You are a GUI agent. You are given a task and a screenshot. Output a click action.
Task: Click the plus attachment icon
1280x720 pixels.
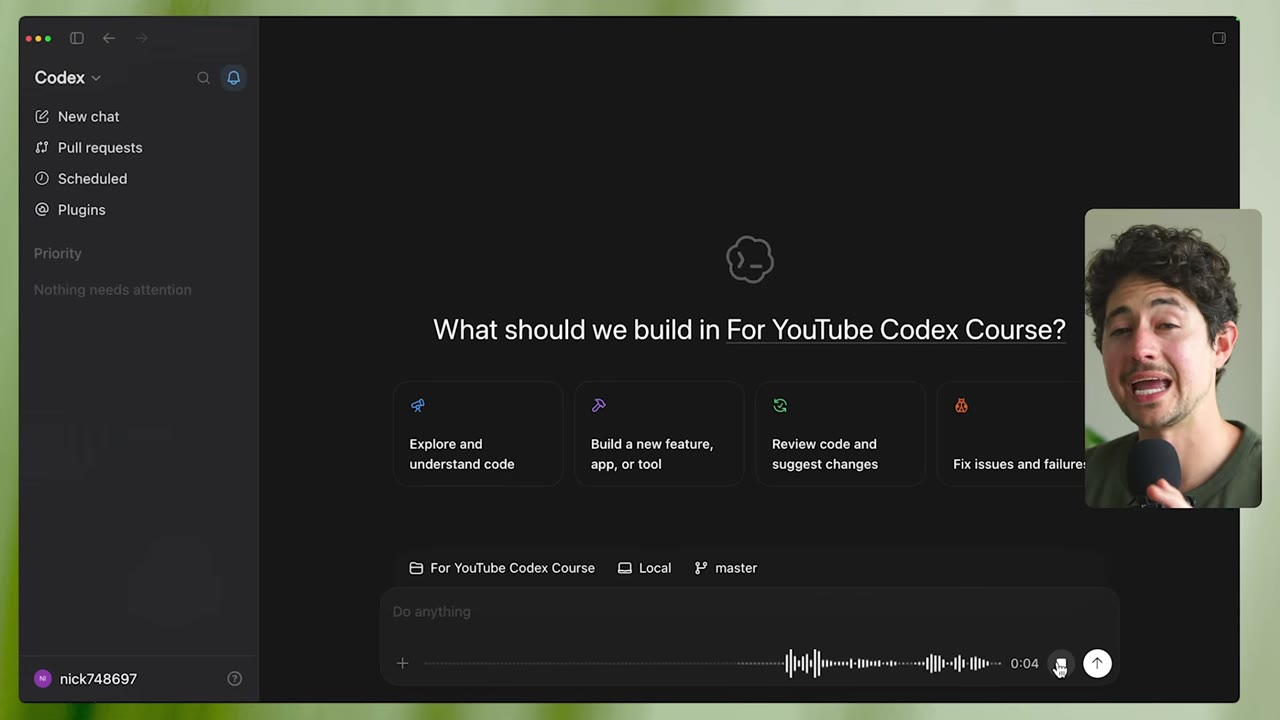pyautogui.click(x=402, y=663)
